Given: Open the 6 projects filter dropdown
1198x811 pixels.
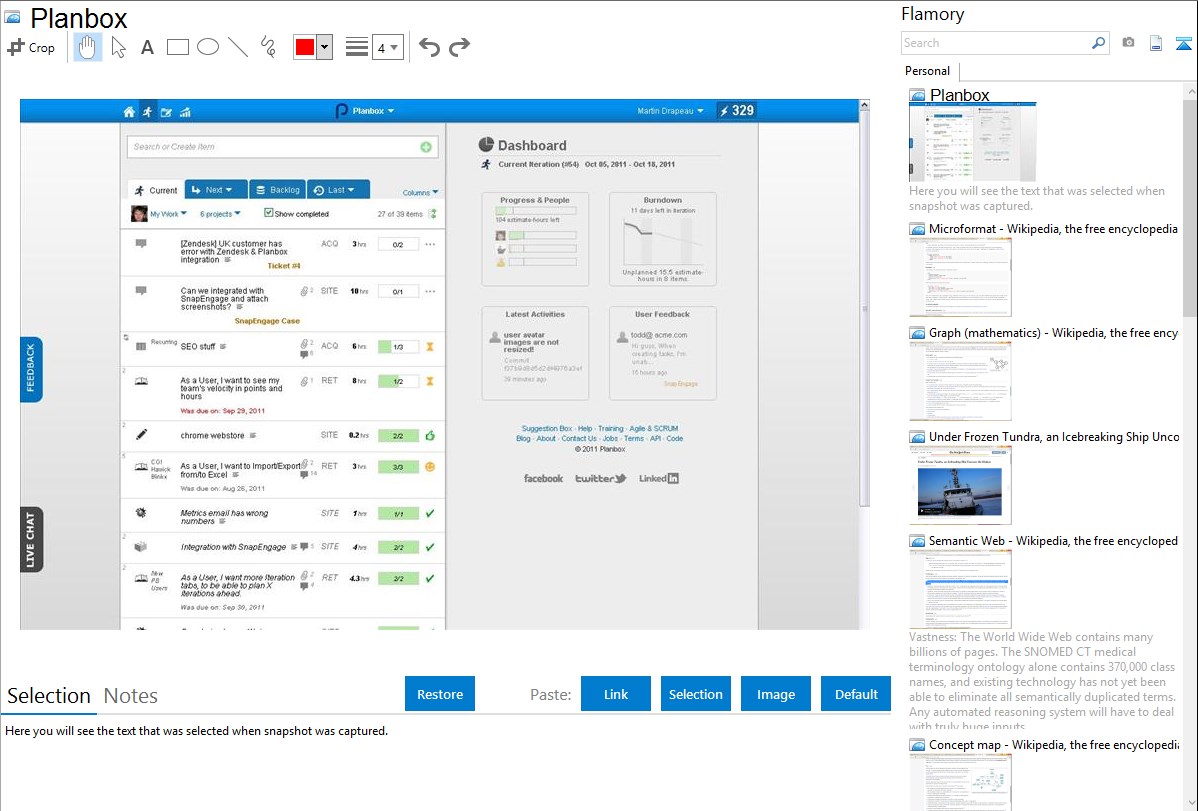Looking at the screenshot, I should coord(220,214).
